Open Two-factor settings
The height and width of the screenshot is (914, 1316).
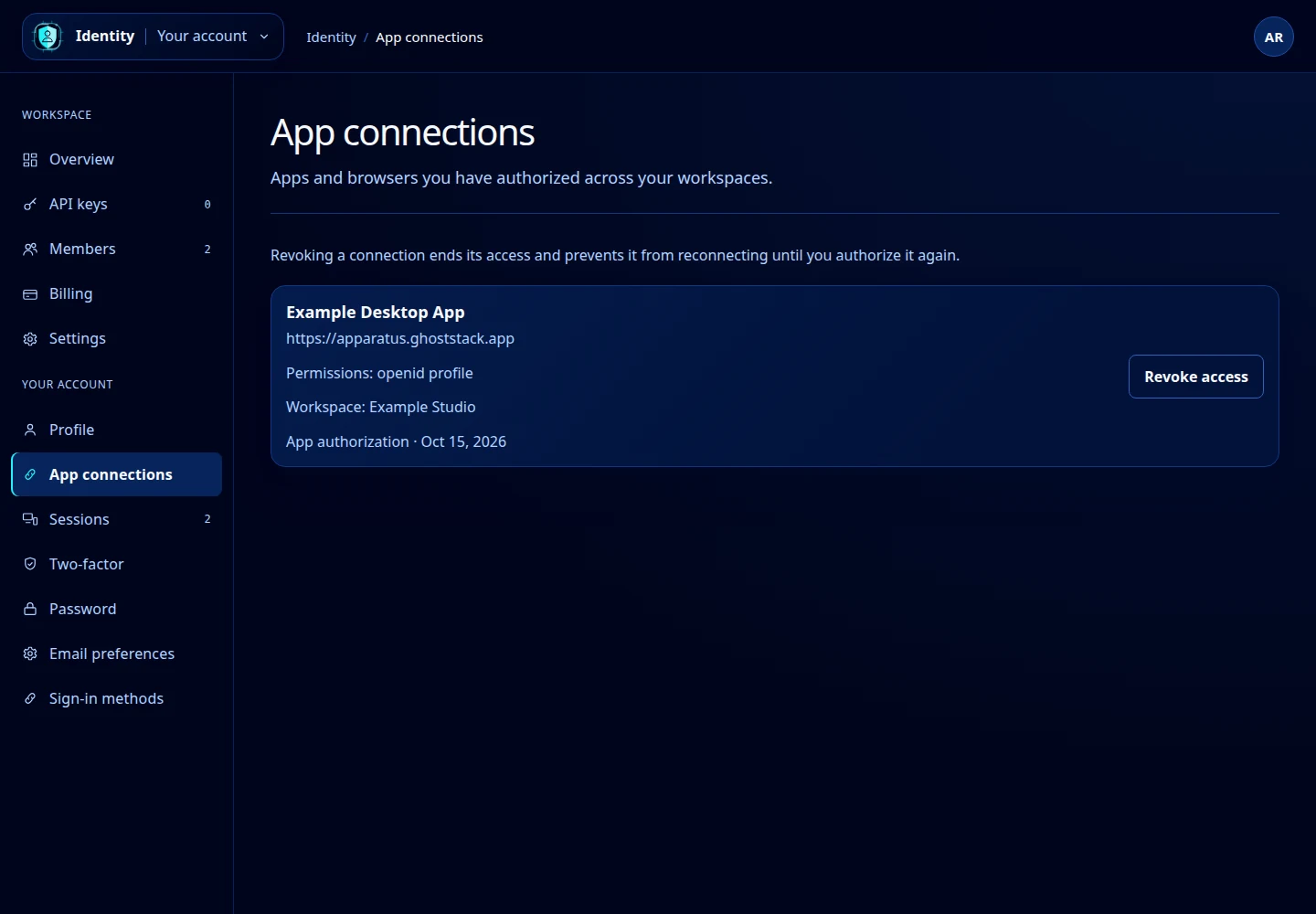point(117,564)
